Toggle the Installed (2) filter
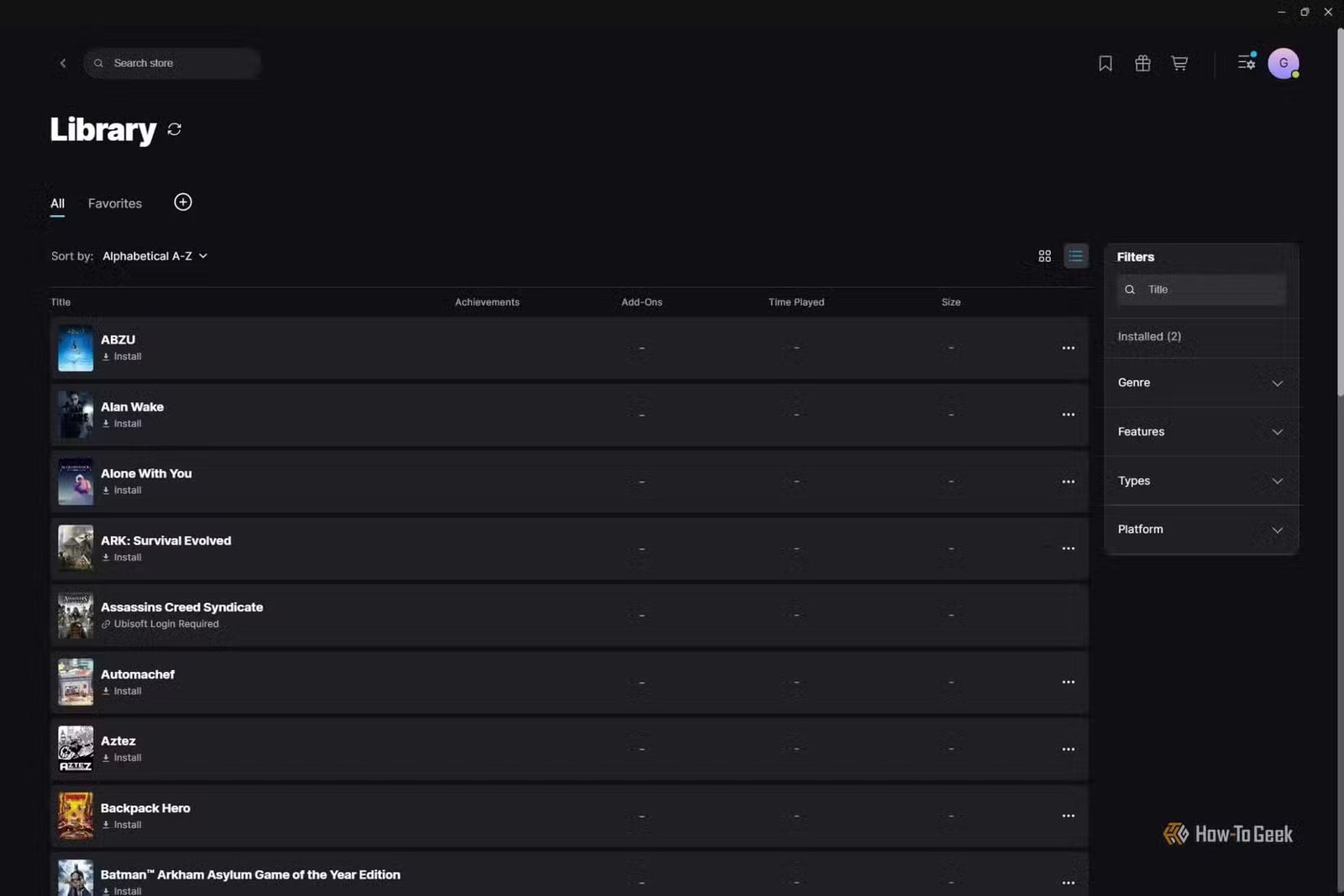The height and width of the screenshot is (896, 1344). (1149, 337)
